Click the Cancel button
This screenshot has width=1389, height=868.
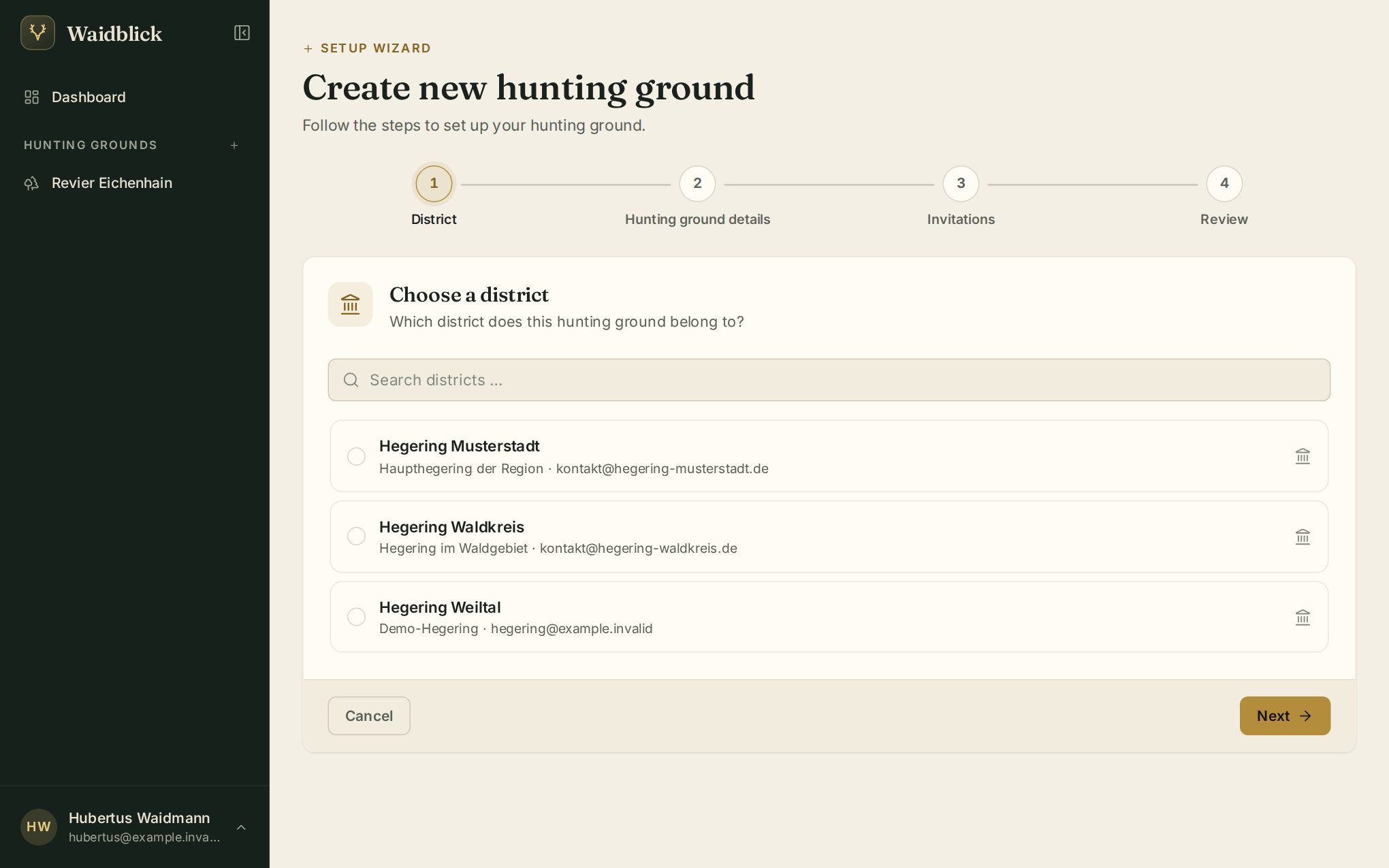tap(369, 716)
